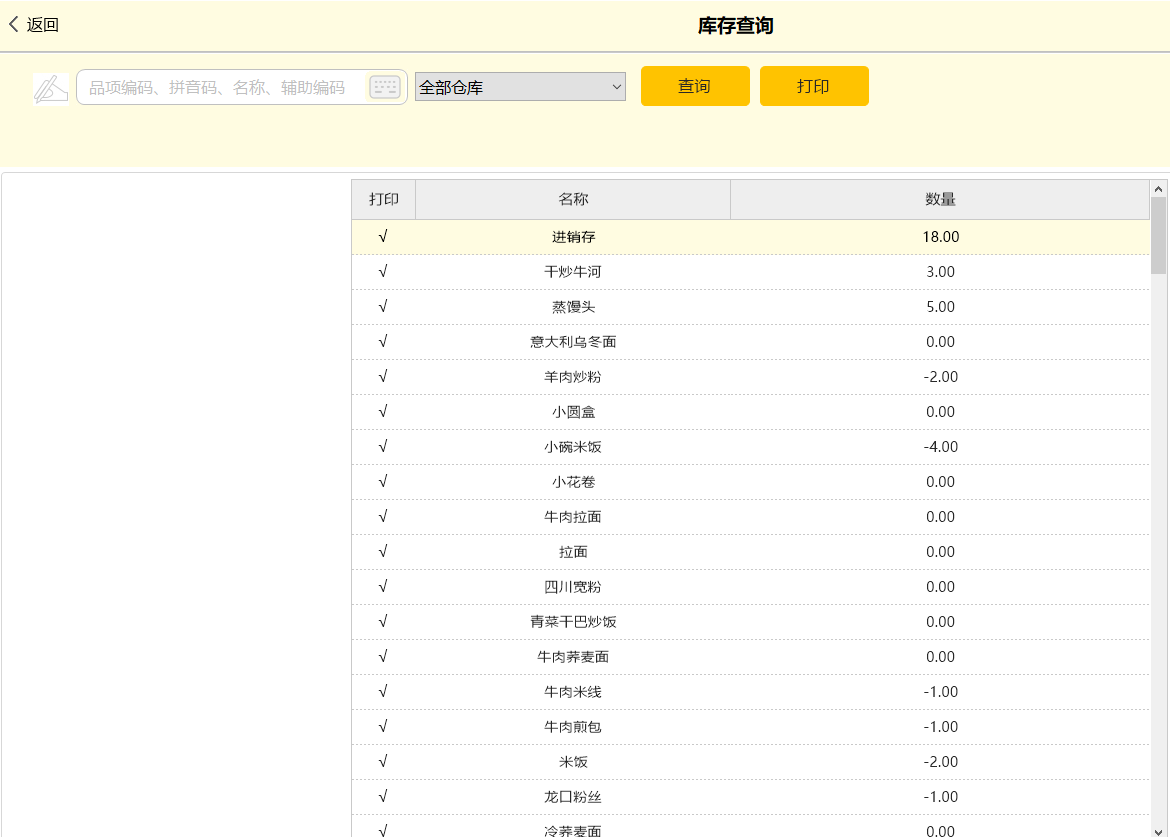1170x837 pixels.
Task: Click the handwriting pen icon
Action: pos(50,88)
